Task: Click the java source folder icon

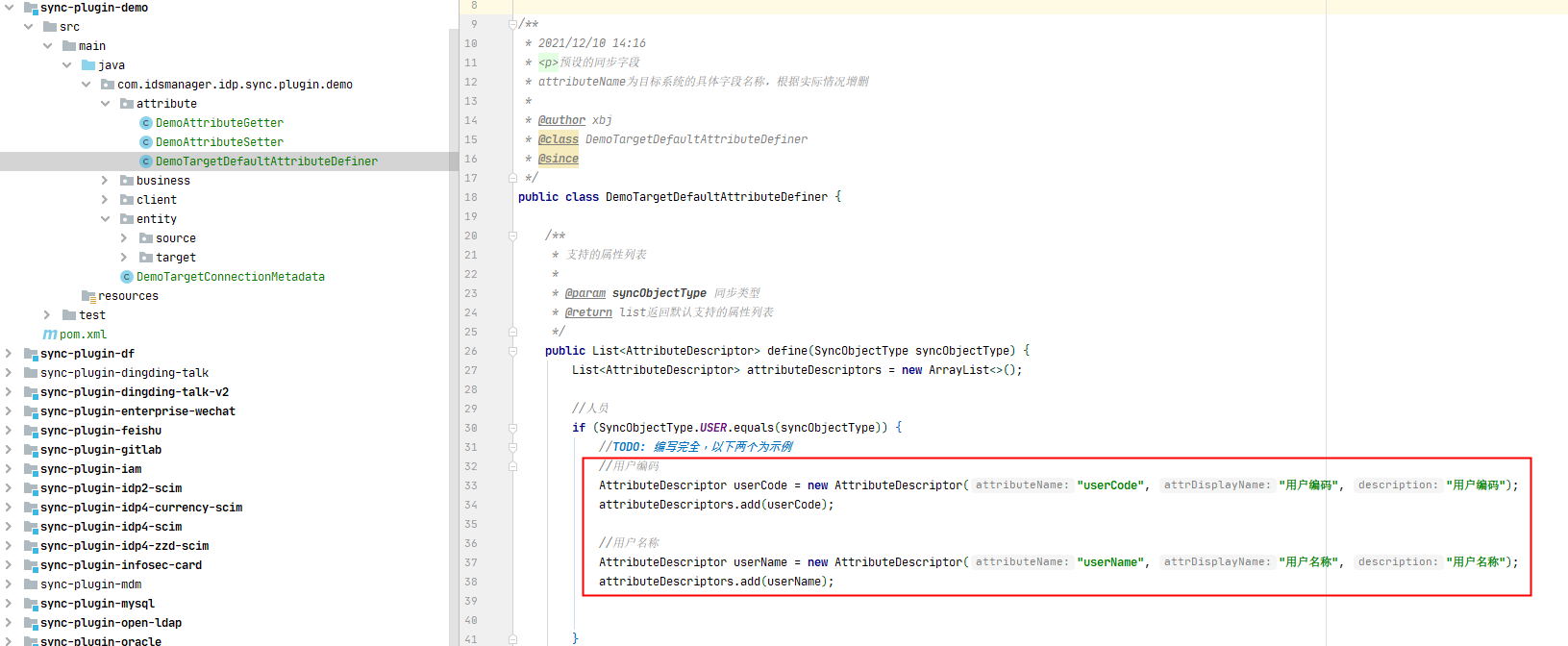Action: [88, 65]
